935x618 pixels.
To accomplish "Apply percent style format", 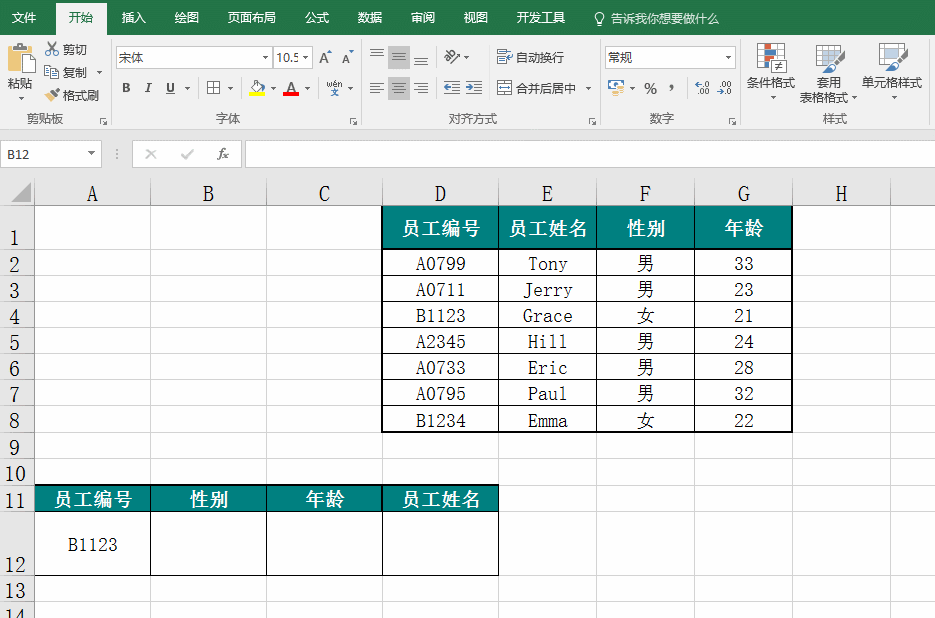I will pos(651,88).
